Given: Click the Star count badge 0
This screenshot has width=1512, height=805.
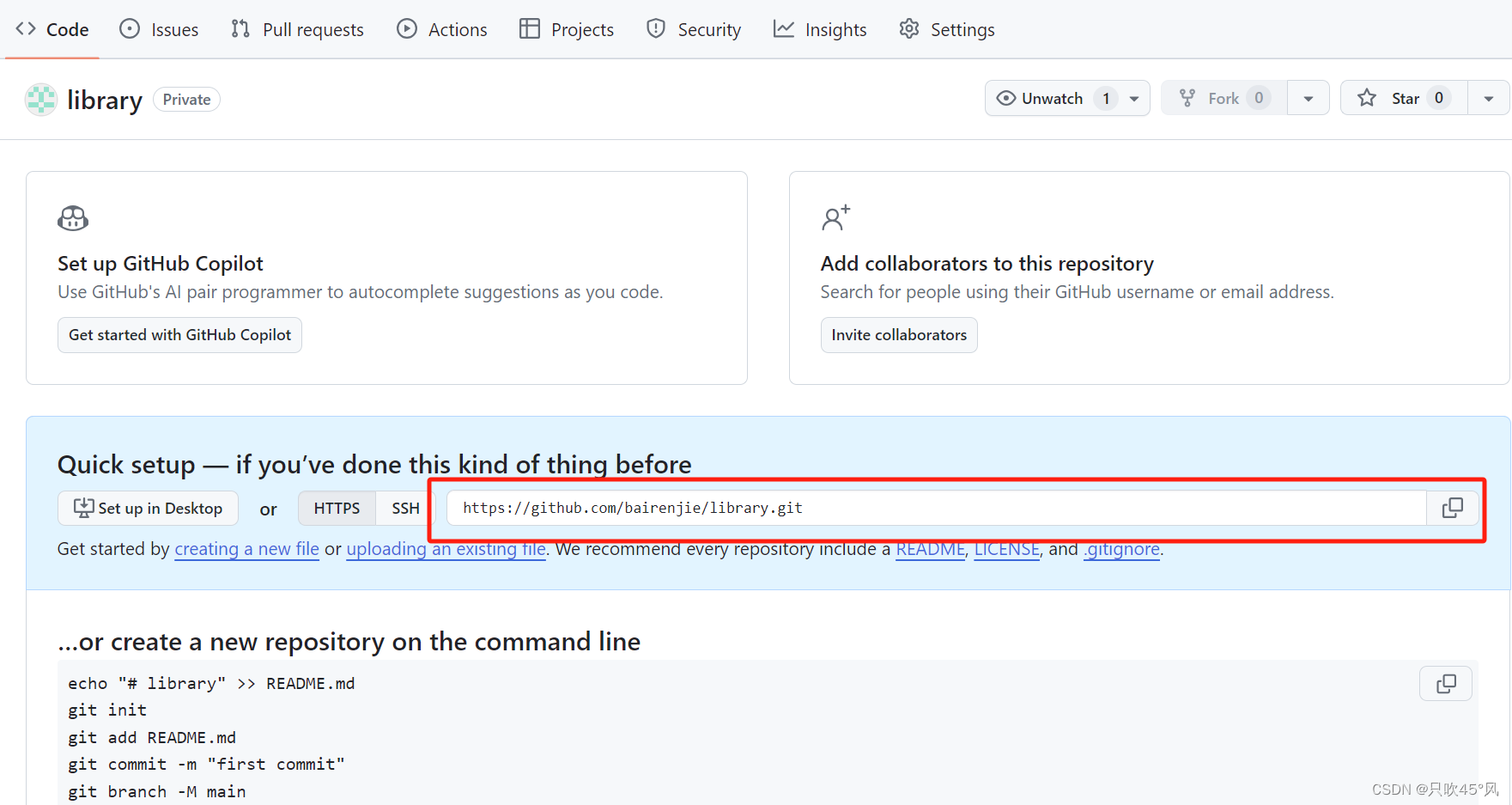Looking at the screenshot, I should pos(1439,98).
